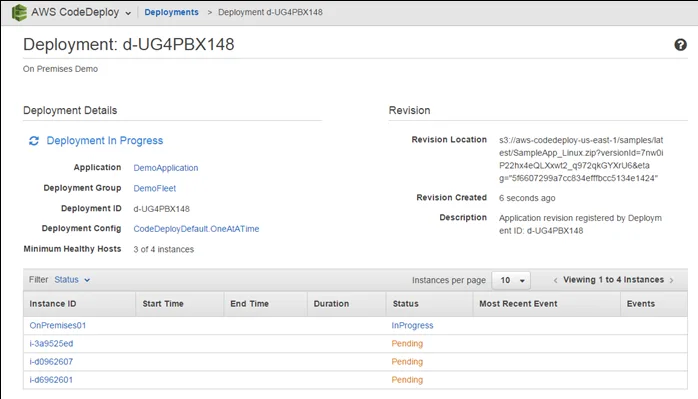The width and height of the screenshot is (698, 399).
Task: Go to next instances page arrow
Action: (x=671, y=280)
